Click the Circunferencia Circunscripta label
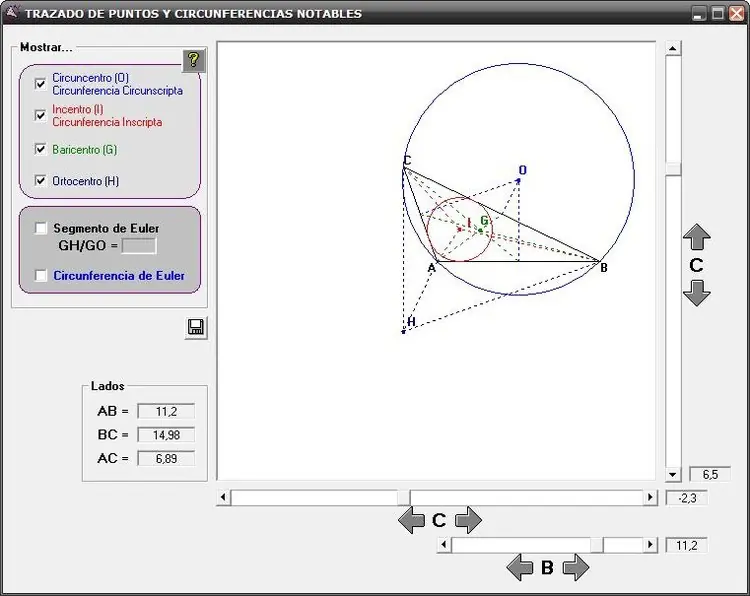The height and width of the screenshot is (596, 750). coord(118,90)
